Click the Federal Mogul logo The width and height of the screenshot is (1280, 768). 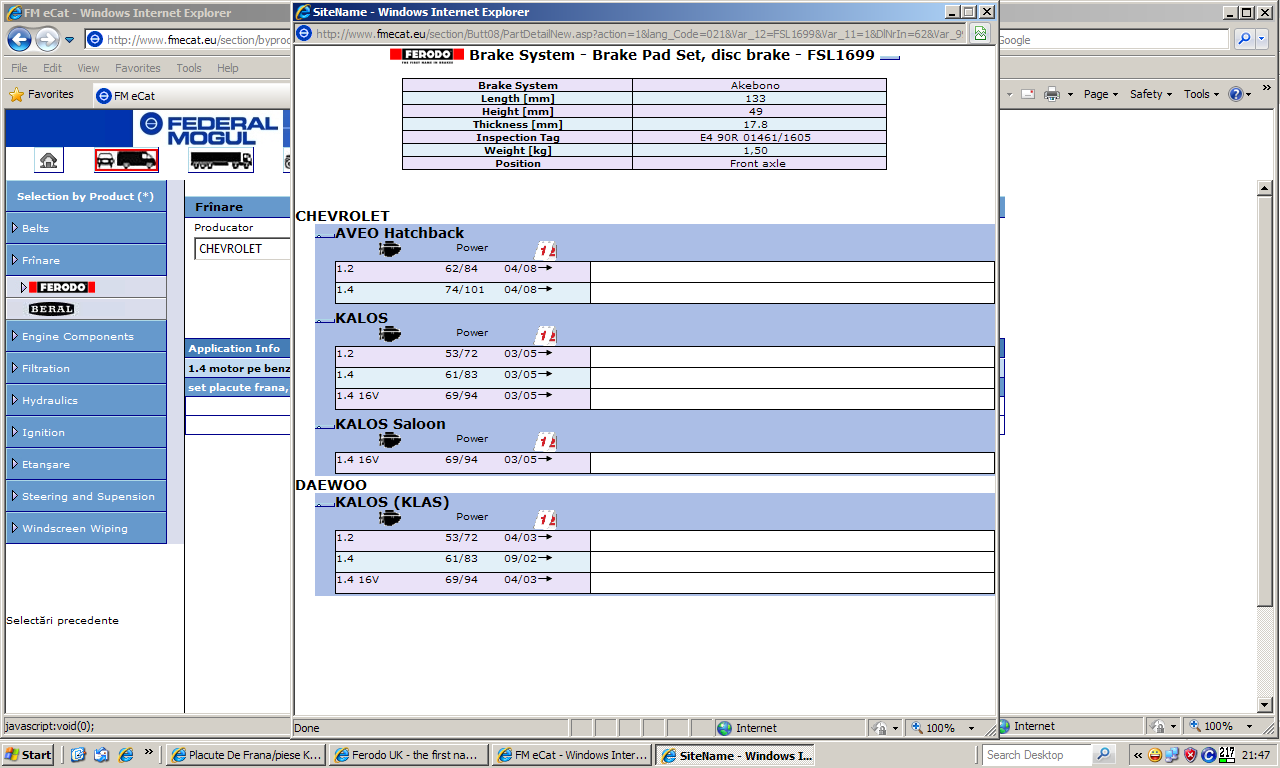point(209,129)
